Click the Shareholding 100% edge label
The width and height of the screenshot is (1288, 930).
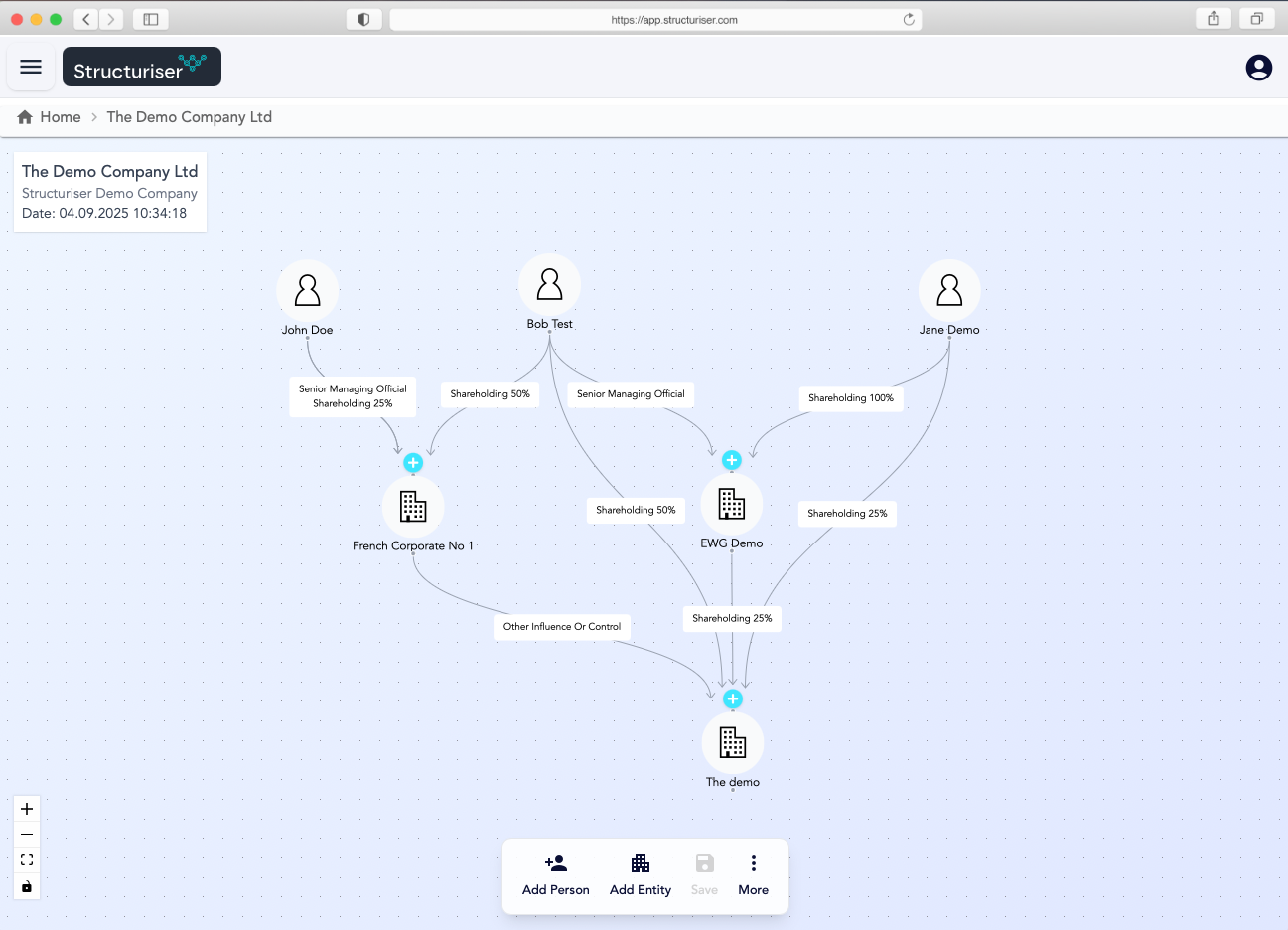click(851, 398)
